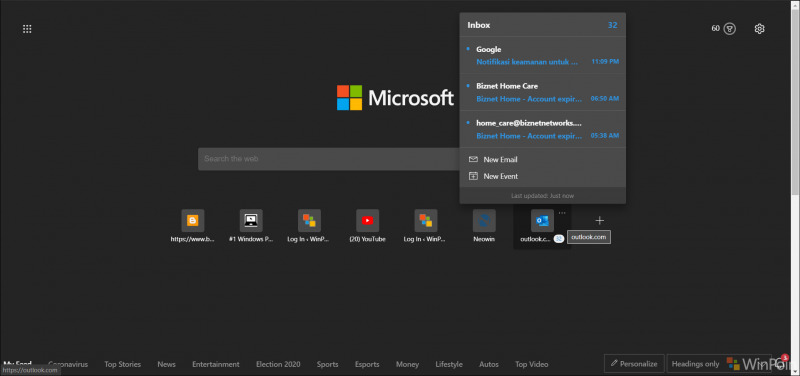
Task: Select the My Feed tab
Action: [x=17, y=364]
